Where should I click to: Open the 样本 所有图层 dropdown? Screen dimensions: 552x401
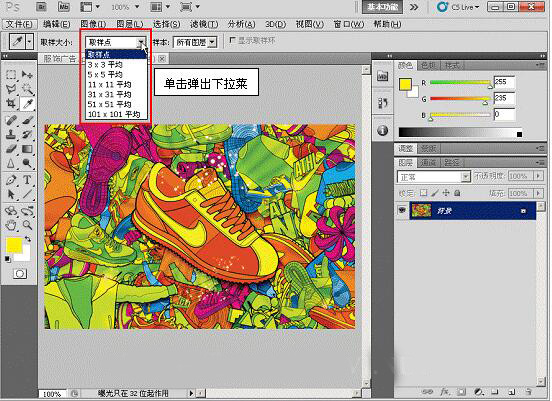(x=212, y=43)
